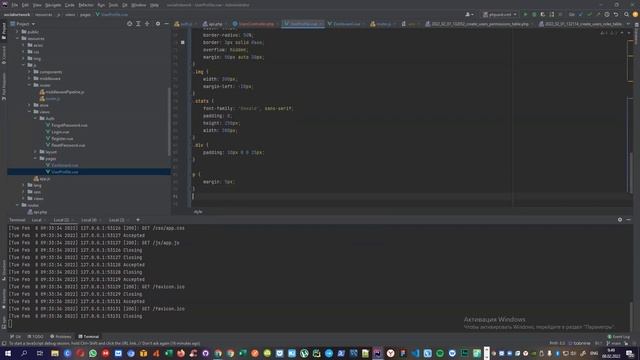Image resolution: width=640 pixels, height=360 pixels.
Task: Expand the public folder
Action: click(18, 32)
